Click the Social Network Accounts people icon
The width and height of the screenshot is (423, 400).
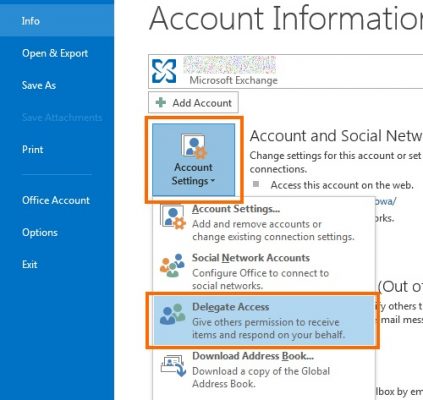click(x=172, y=265)
